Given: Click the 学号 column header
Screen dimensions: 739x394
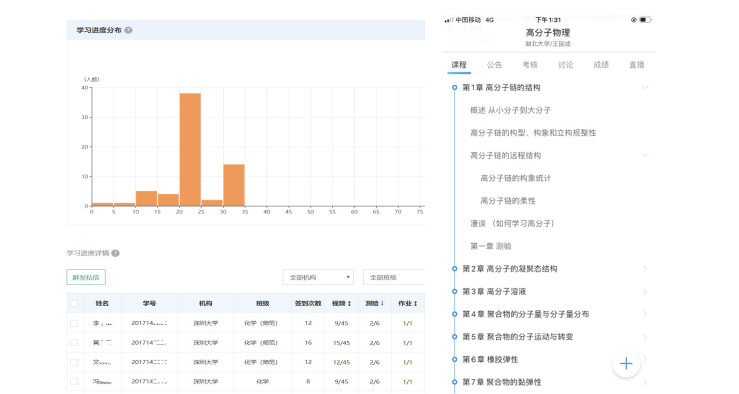Looking at the screenshot, I should point(149,304).
